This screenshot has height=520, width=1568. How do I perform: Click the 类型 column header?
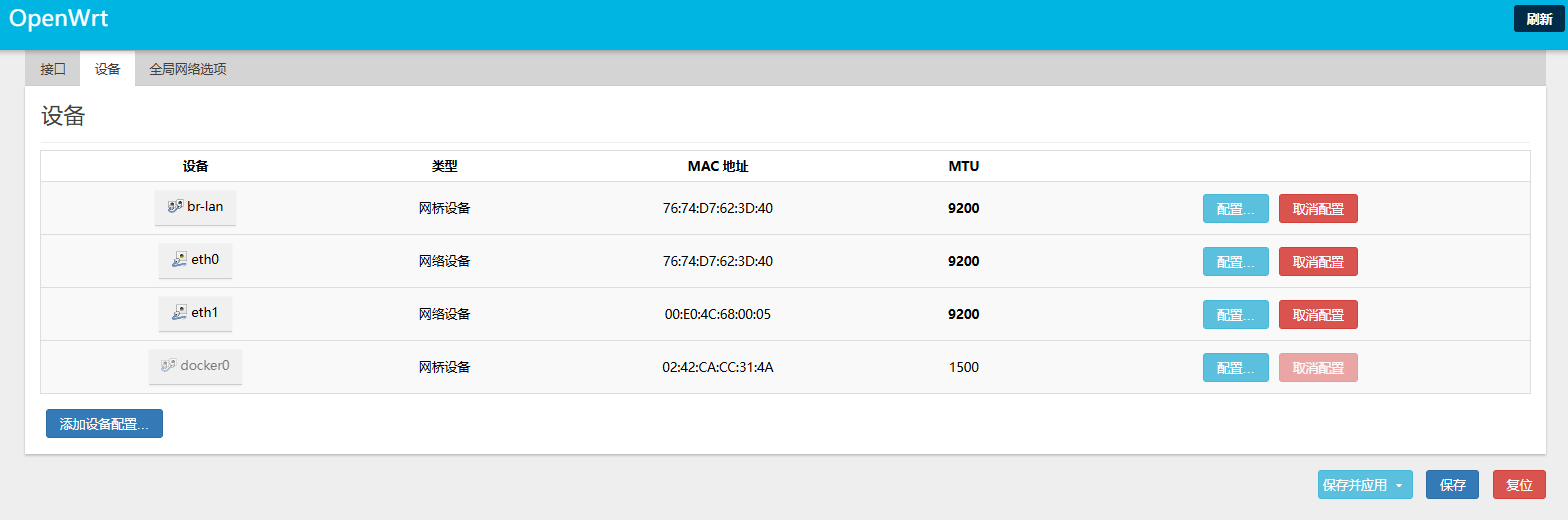tap(444, 166)
